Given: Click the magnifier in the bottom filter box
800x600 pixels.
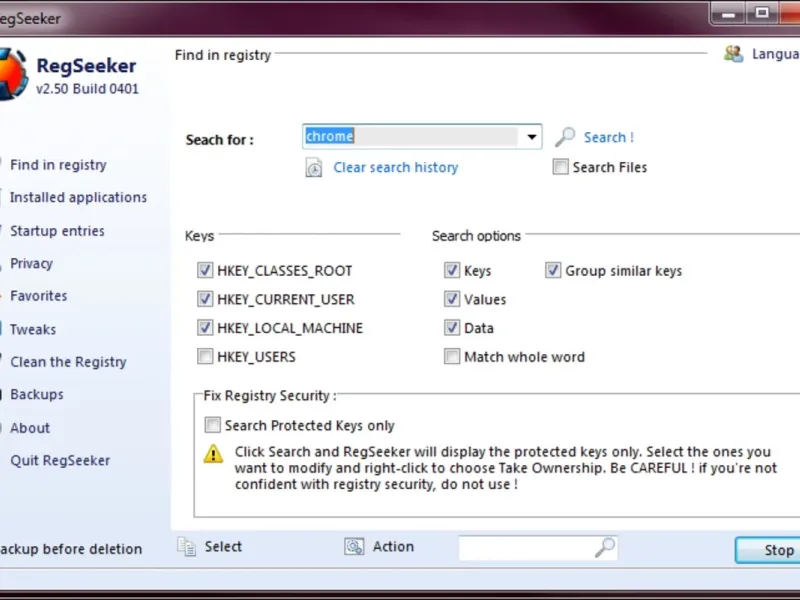Looking at the screenshot, I should [605, 547].
